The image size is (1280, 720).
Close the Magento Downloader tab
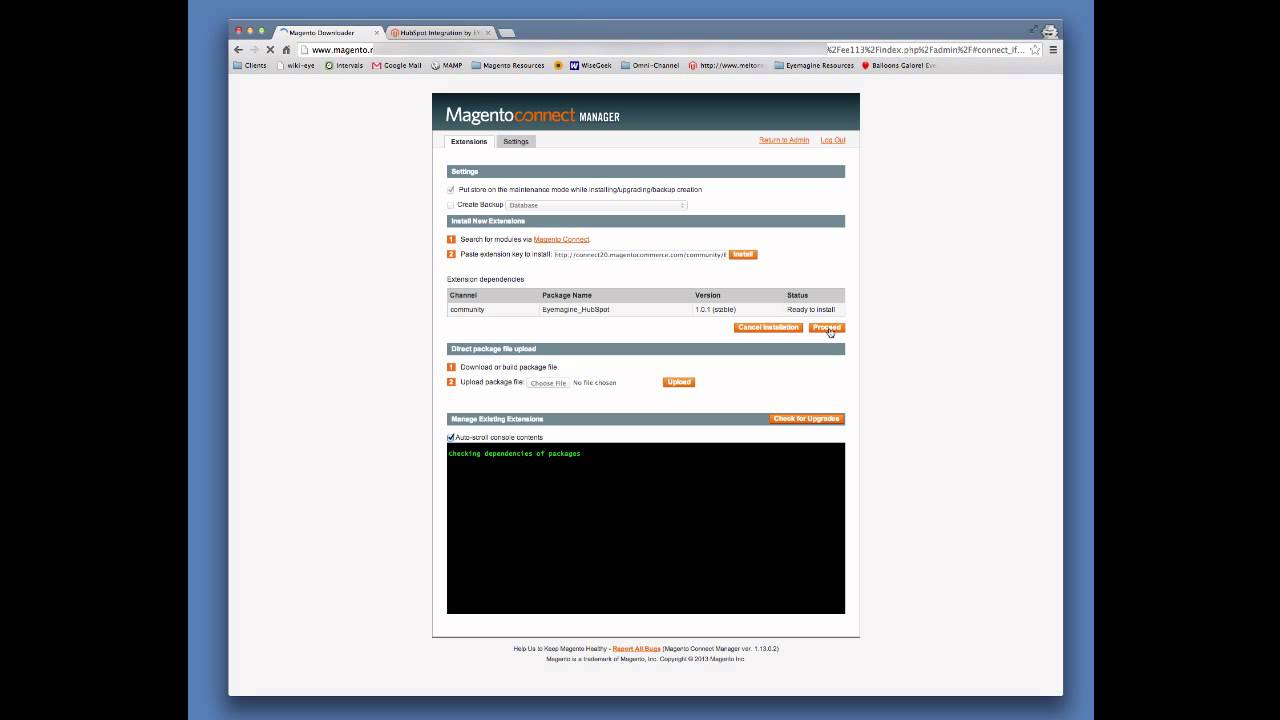click(377, 32)
